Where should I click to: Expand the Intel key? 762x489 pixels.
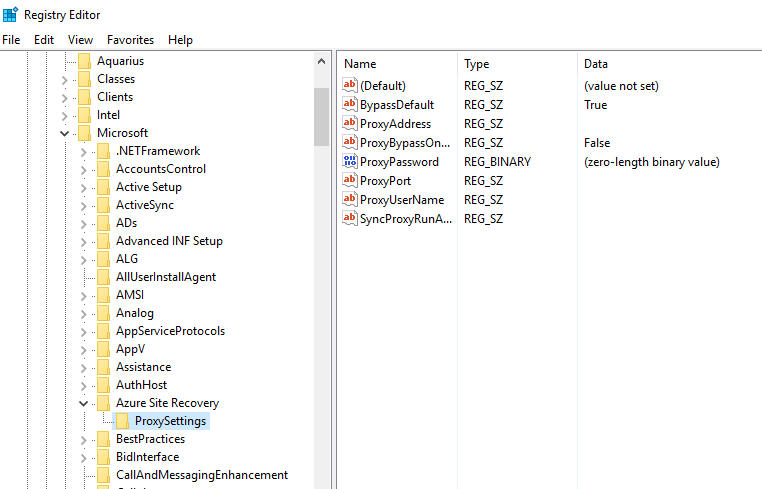(65, 116)
